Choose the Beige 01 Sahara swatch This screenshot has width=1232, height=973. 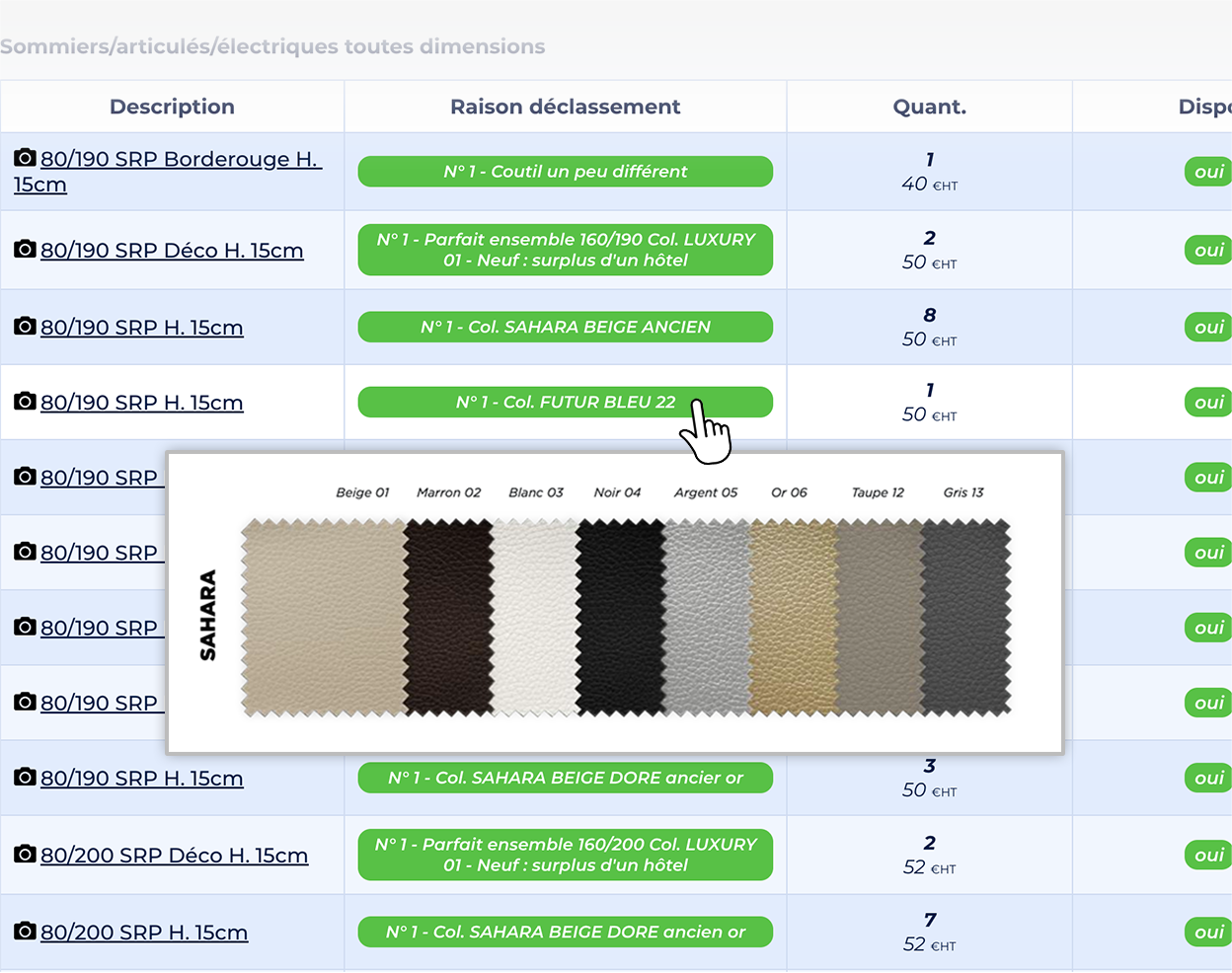[x=322, y=617]
